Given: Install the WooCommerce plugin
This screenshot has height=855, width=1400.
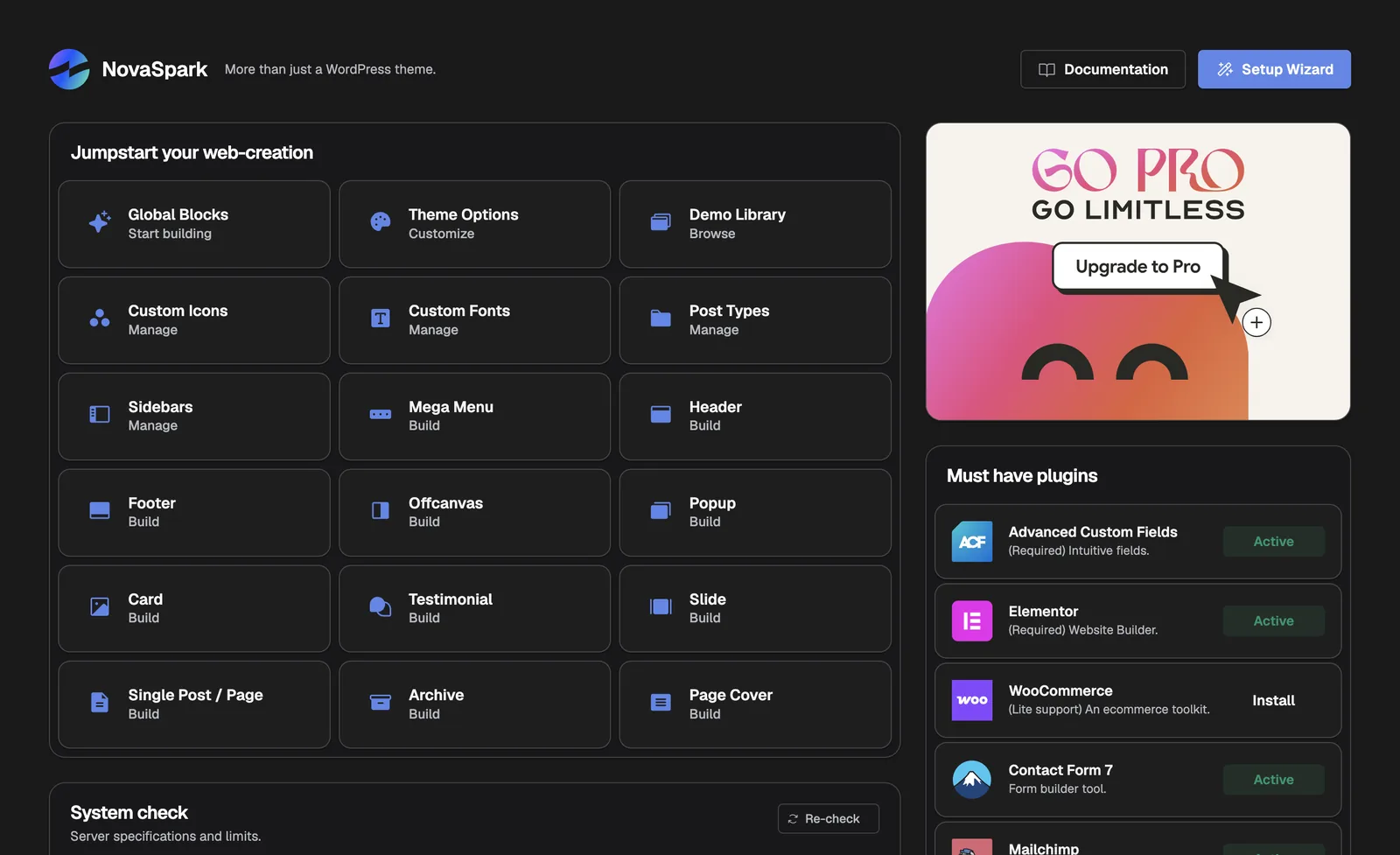Looking at the screenshot, I should [x=1273, y=701].
